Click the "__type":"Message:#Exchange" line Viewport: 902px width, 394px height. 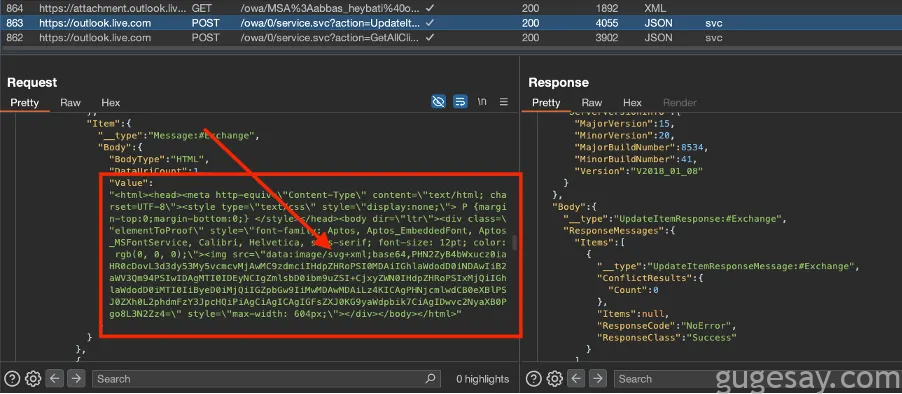tap(179, 136)
